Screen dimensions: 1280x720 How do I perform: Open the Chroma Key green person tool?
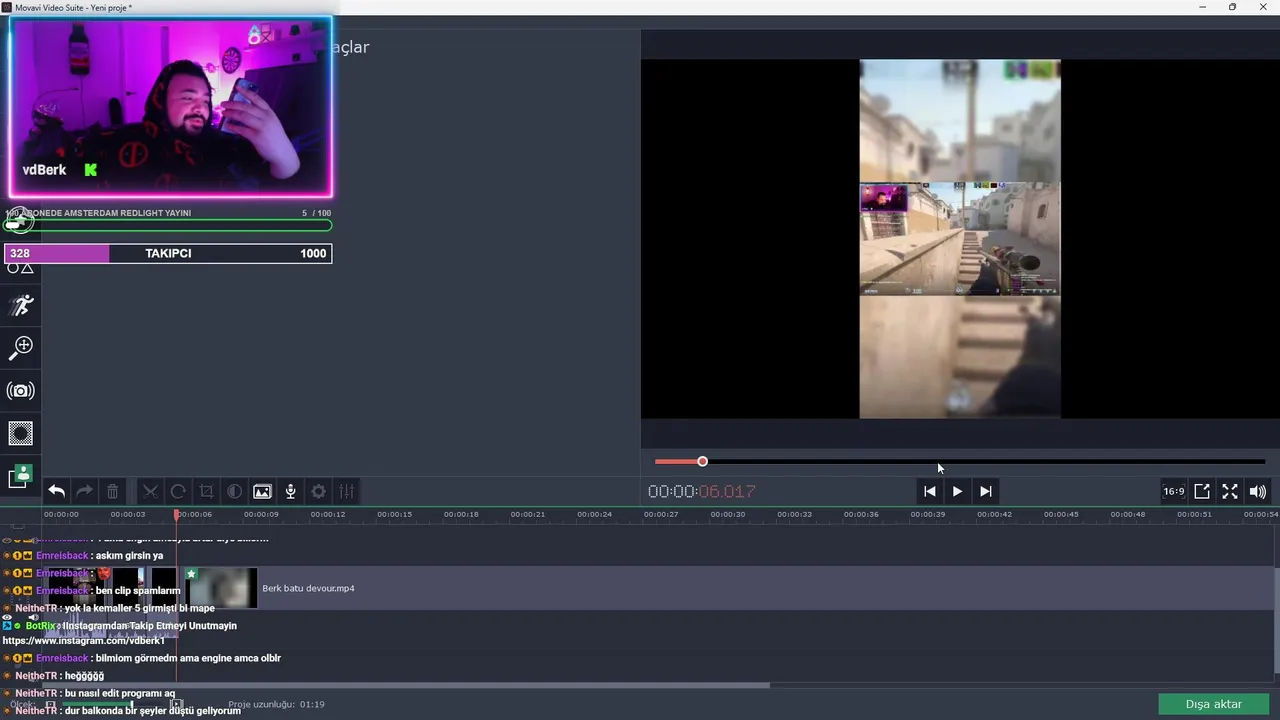pyautogui.click(x=21, y=477)
